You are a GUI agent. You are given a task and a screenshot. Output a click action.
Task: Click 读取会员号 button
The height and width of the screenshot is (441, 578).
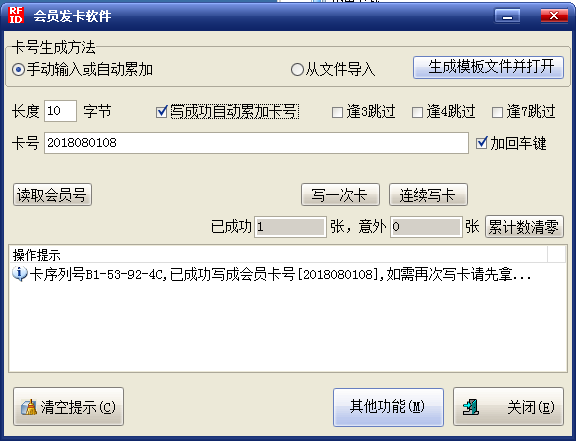52,195
